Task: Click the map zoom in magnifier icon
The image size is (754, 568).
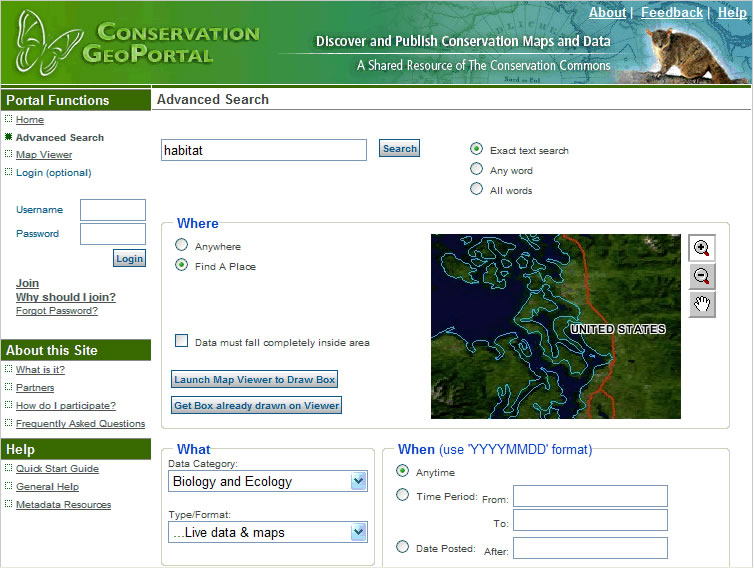Action: click(x=702, y=248)
